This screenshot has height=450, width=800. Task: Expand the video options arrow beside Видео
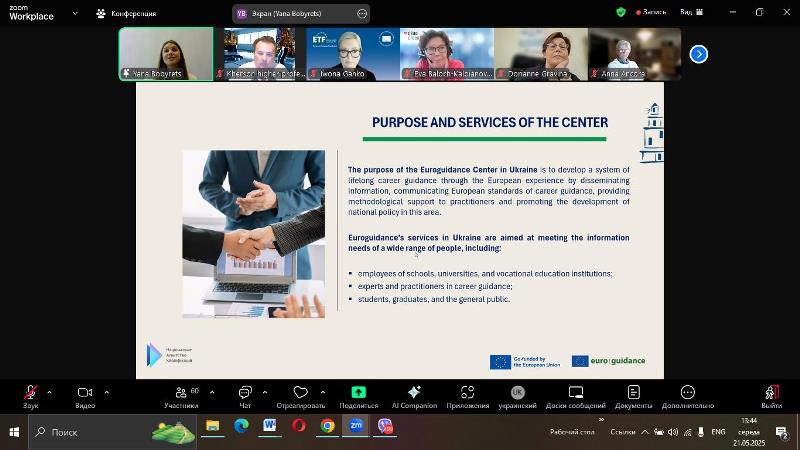coord(107,392)
